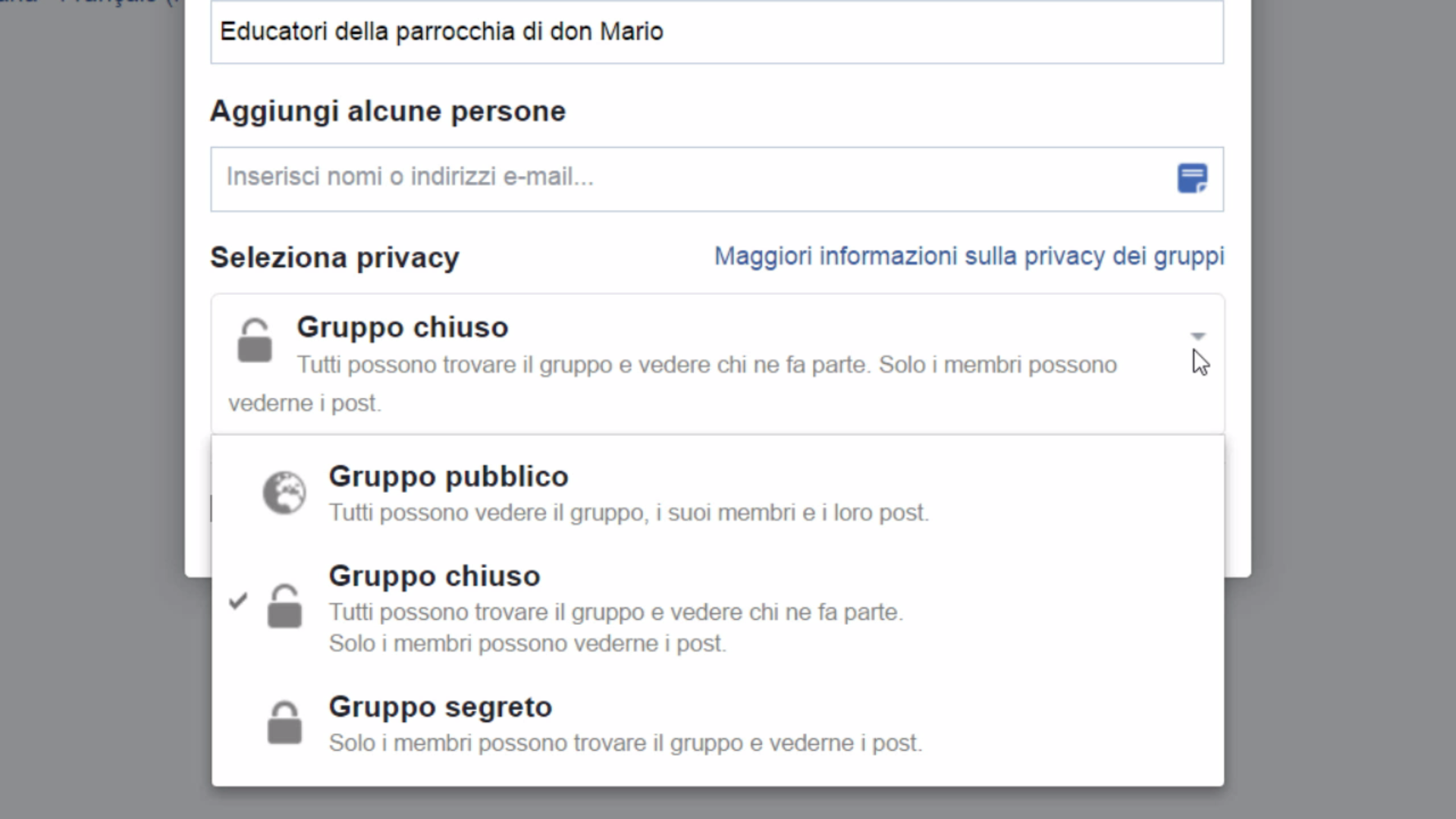Click the Aggiungi alcune persone heading
The height and width of the screenshot is (819, 1456).
[388, 111]
